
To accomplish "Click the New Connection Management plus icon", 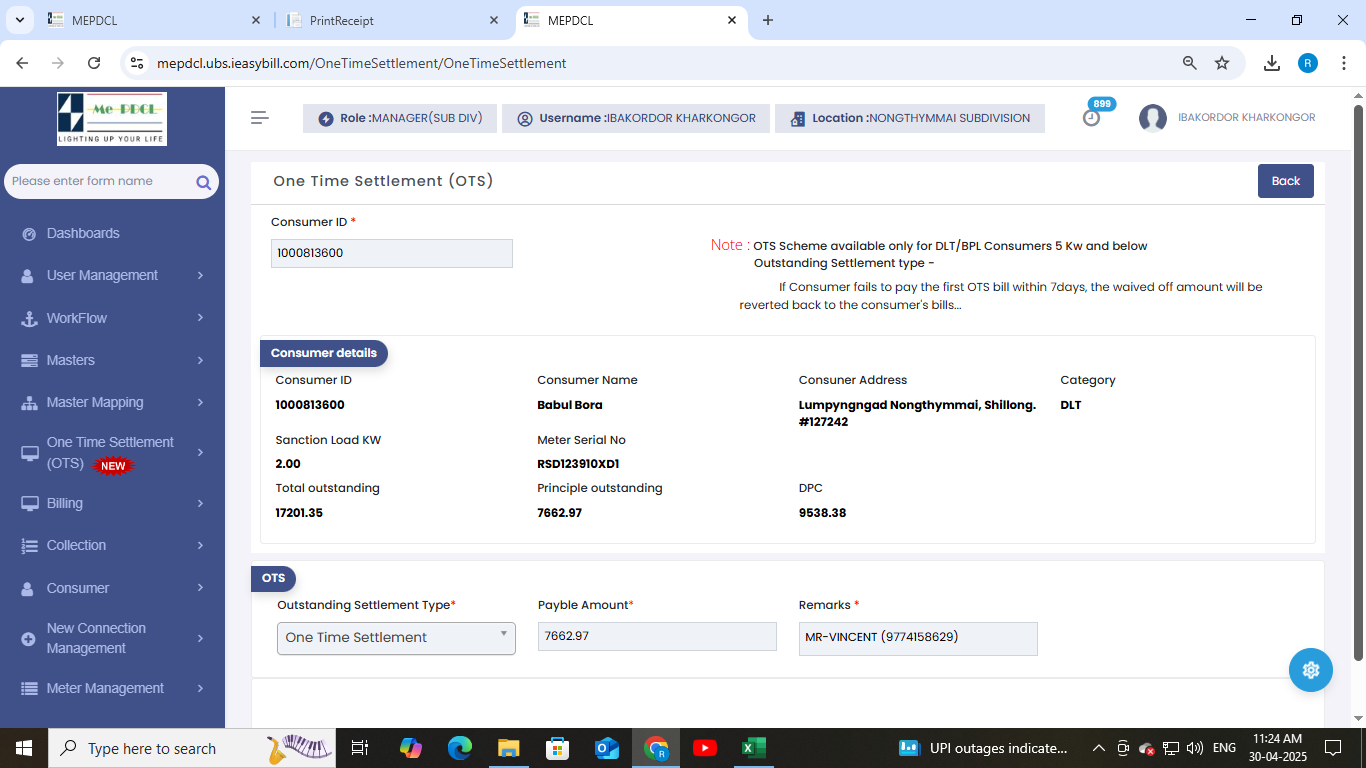I will [29, 639].
